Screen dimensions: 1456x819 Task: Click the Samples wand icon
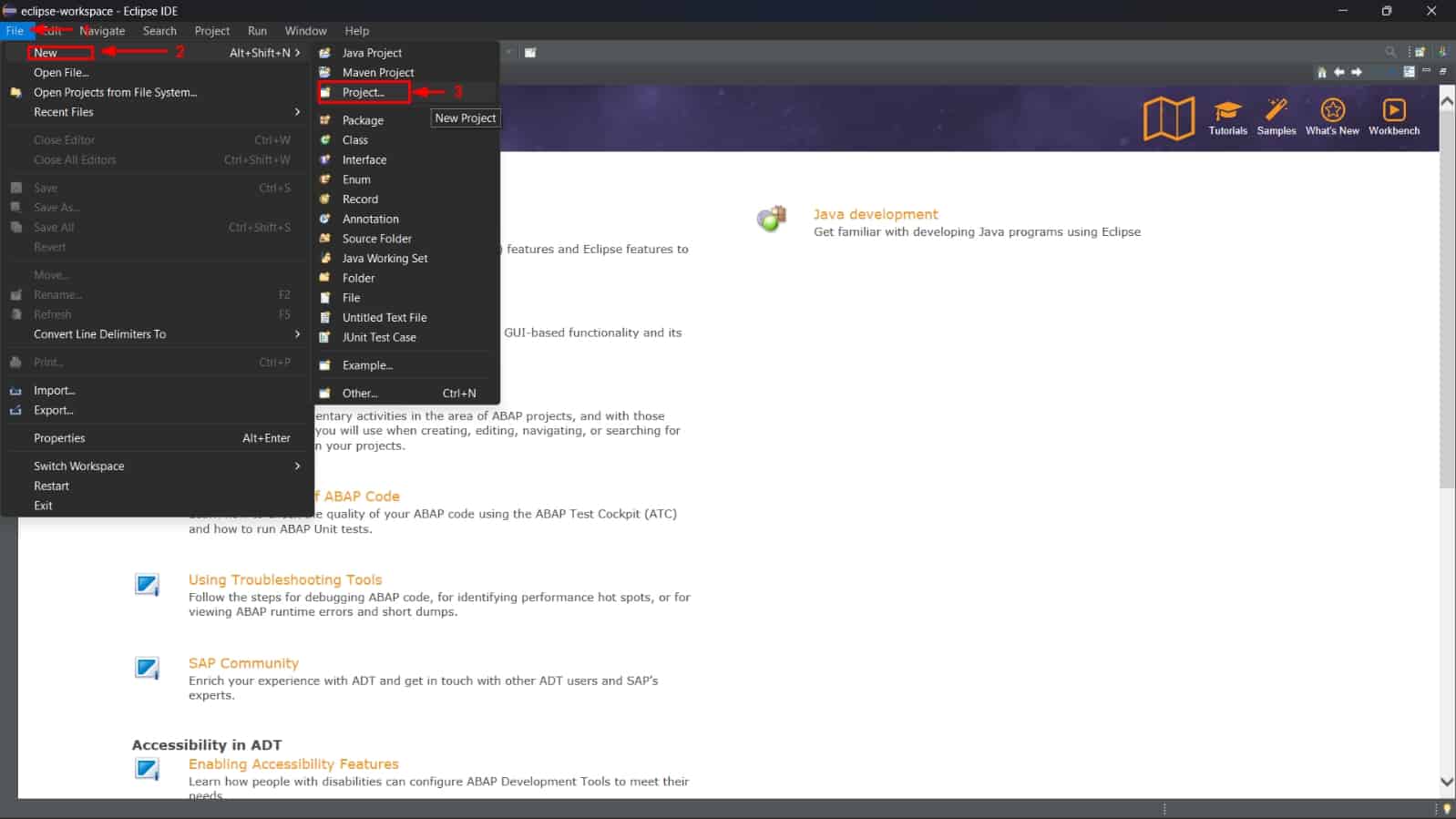click(x=1276, y=112)
